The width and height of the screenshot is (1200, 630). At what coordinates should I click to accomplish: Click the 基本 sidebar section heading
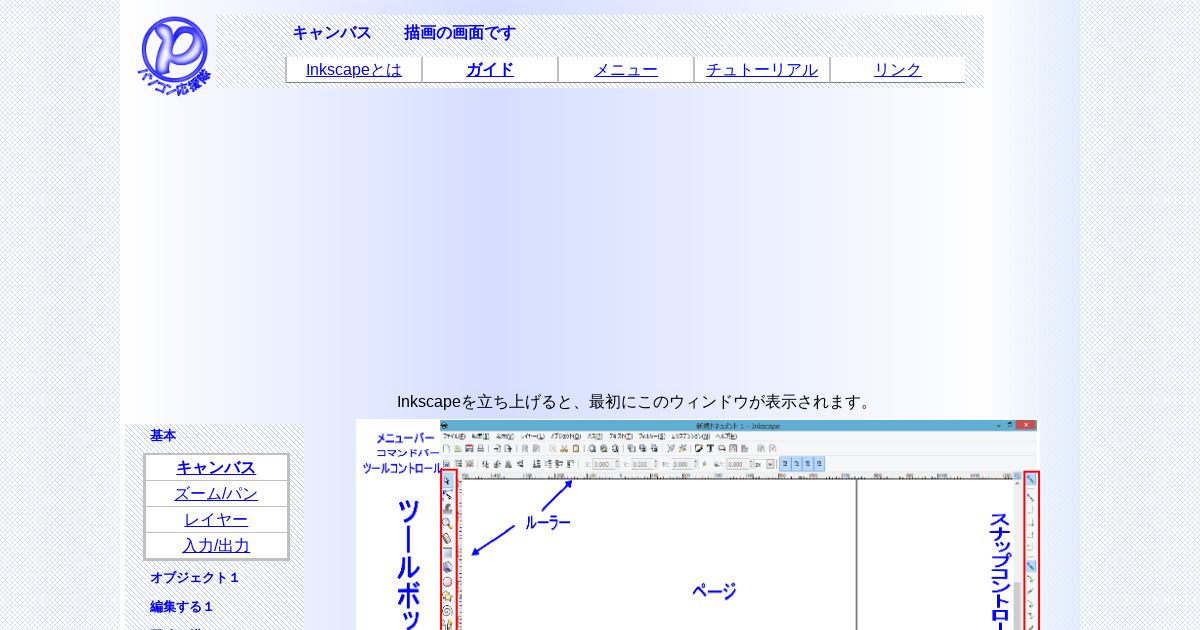pos(163,436)
